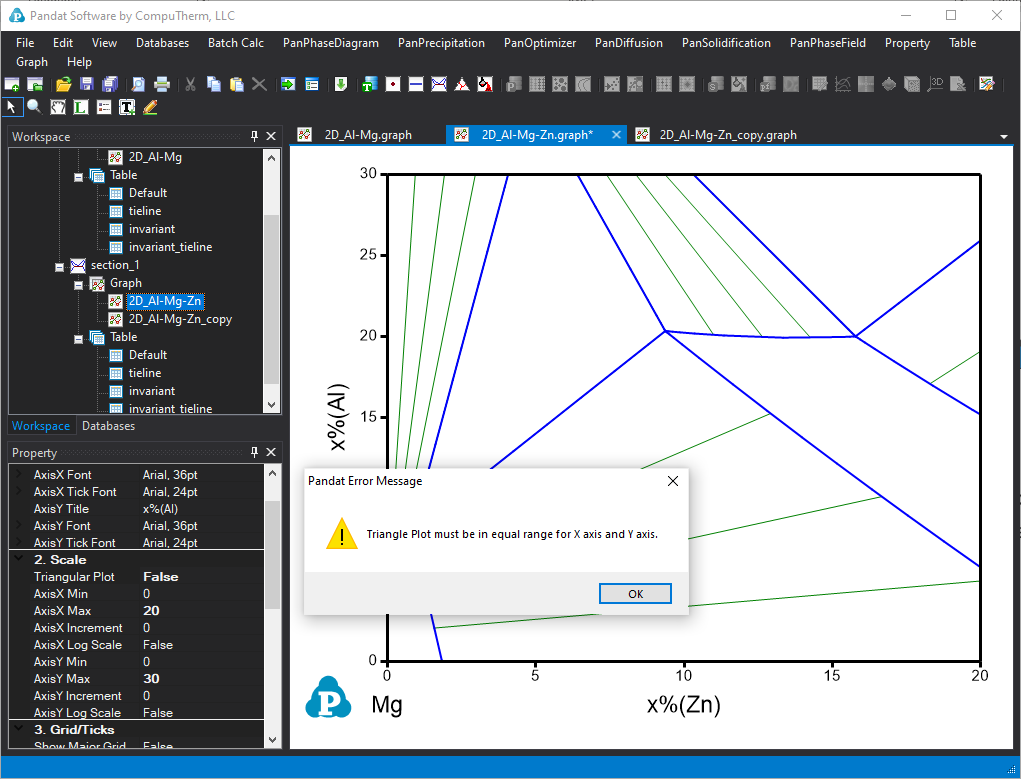Open the PanPhaseDiagram menu
This screenshot has height=779, width=1021.
pos(331,43)
